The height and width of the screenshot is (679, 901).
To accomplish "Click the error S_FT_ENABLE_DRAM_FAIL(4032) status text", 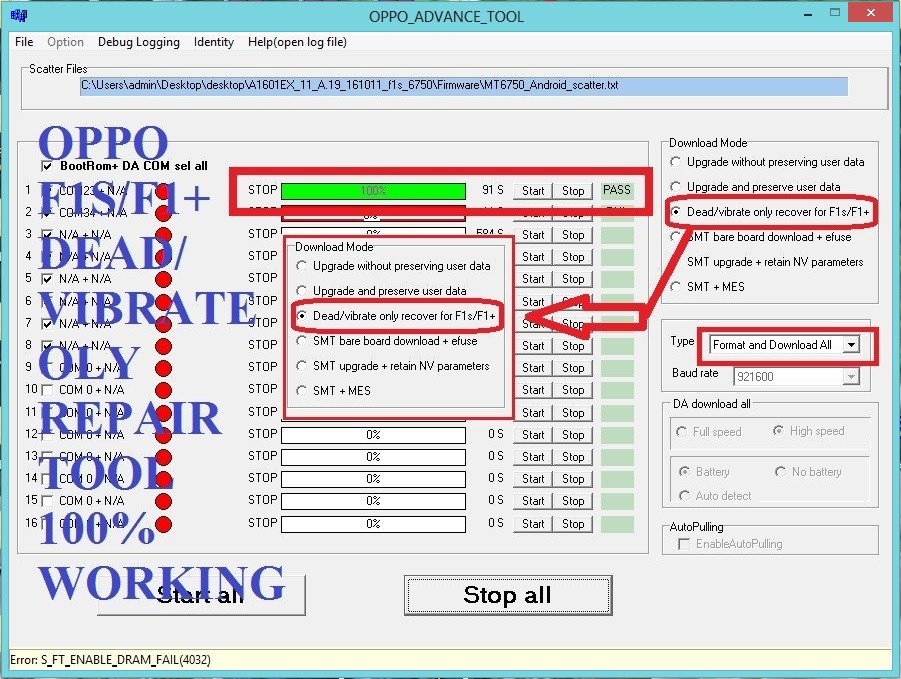I will pos(110,660).
